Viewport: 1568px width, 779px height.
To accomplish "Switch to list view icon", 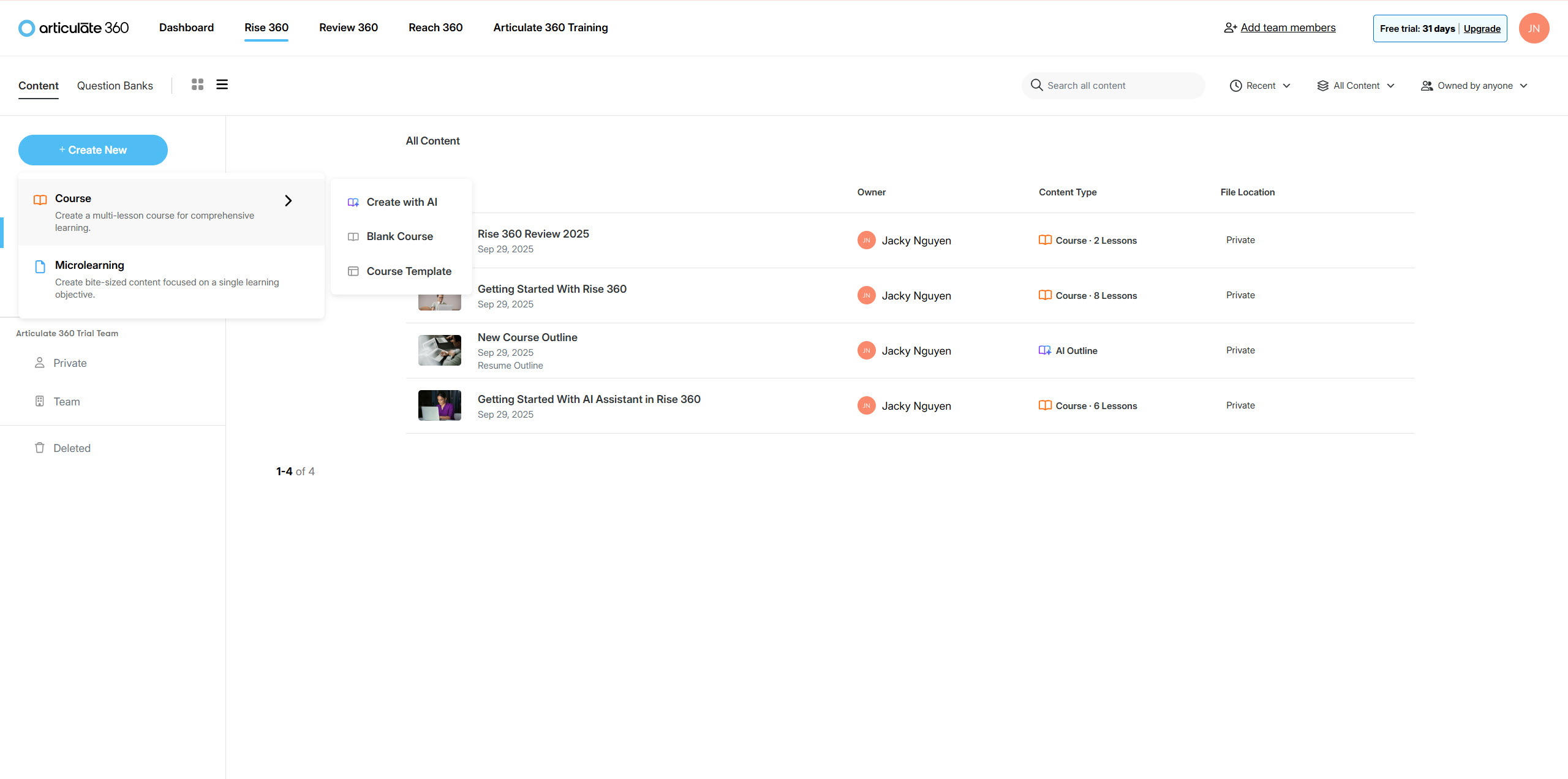I will pos(222,85).
